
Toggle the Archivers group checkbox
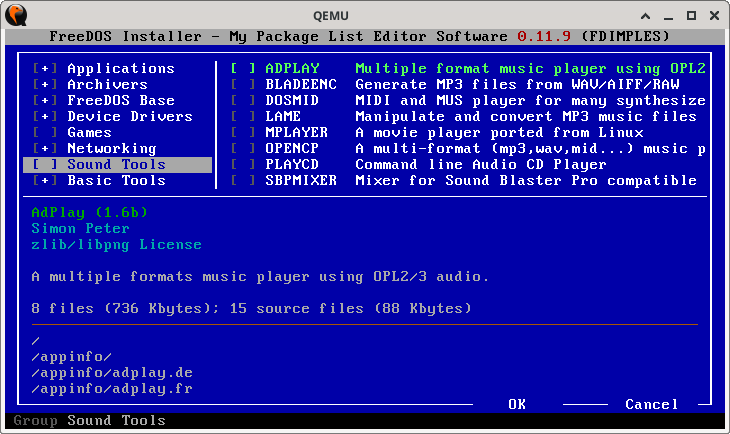[45, 84]
